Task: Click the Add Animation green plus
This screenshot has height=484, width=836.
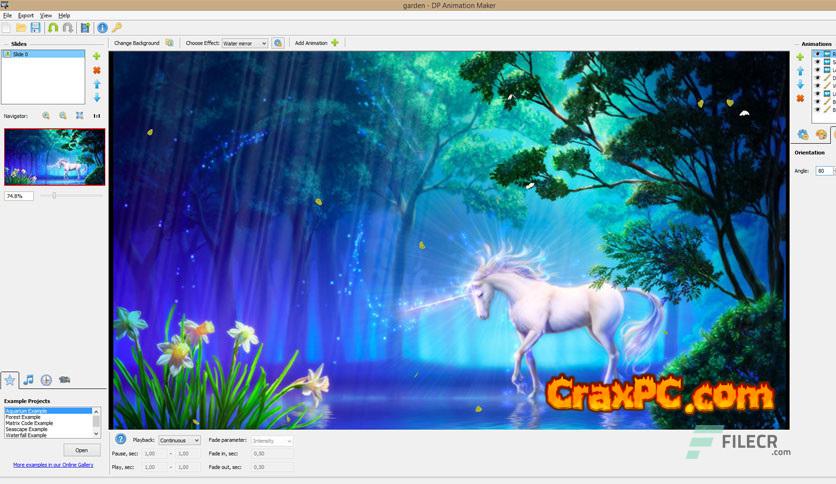Action: pos(335,43)
